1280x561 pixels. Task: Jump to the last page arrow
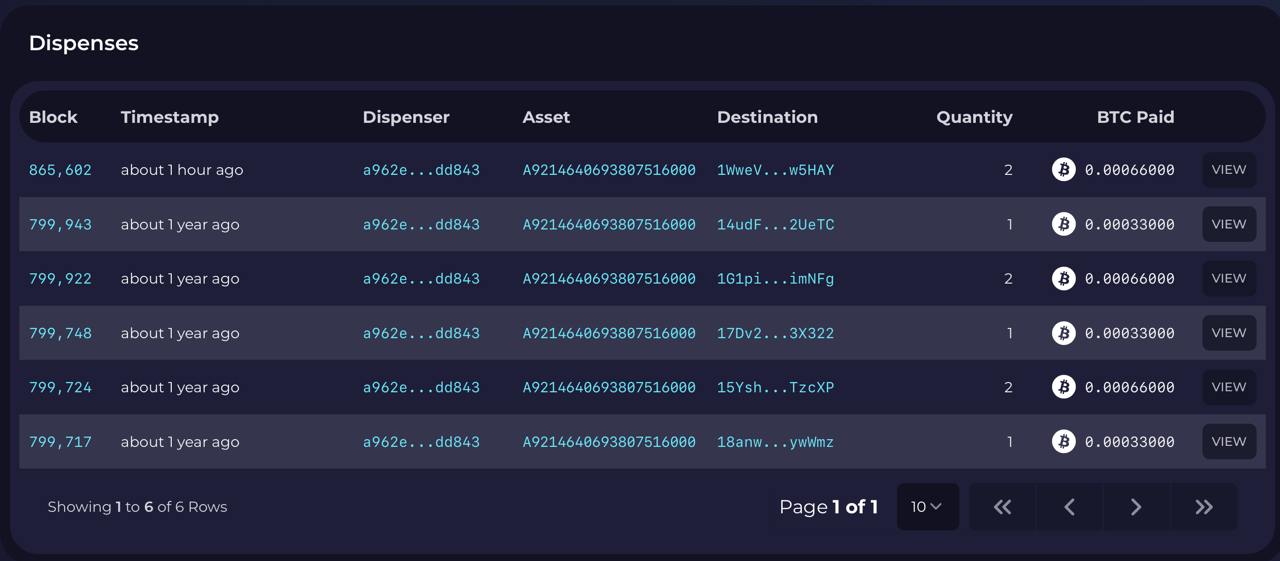click(1204, 507)
